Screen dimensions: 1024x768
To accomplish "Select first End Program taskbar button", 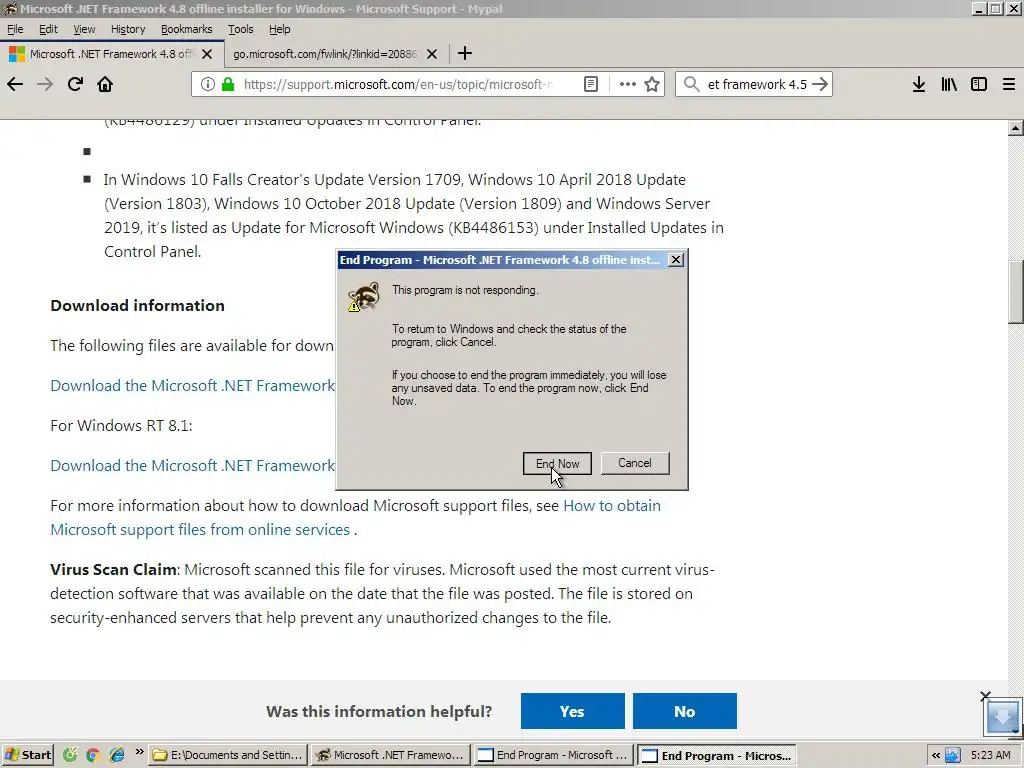I will 553,755.
